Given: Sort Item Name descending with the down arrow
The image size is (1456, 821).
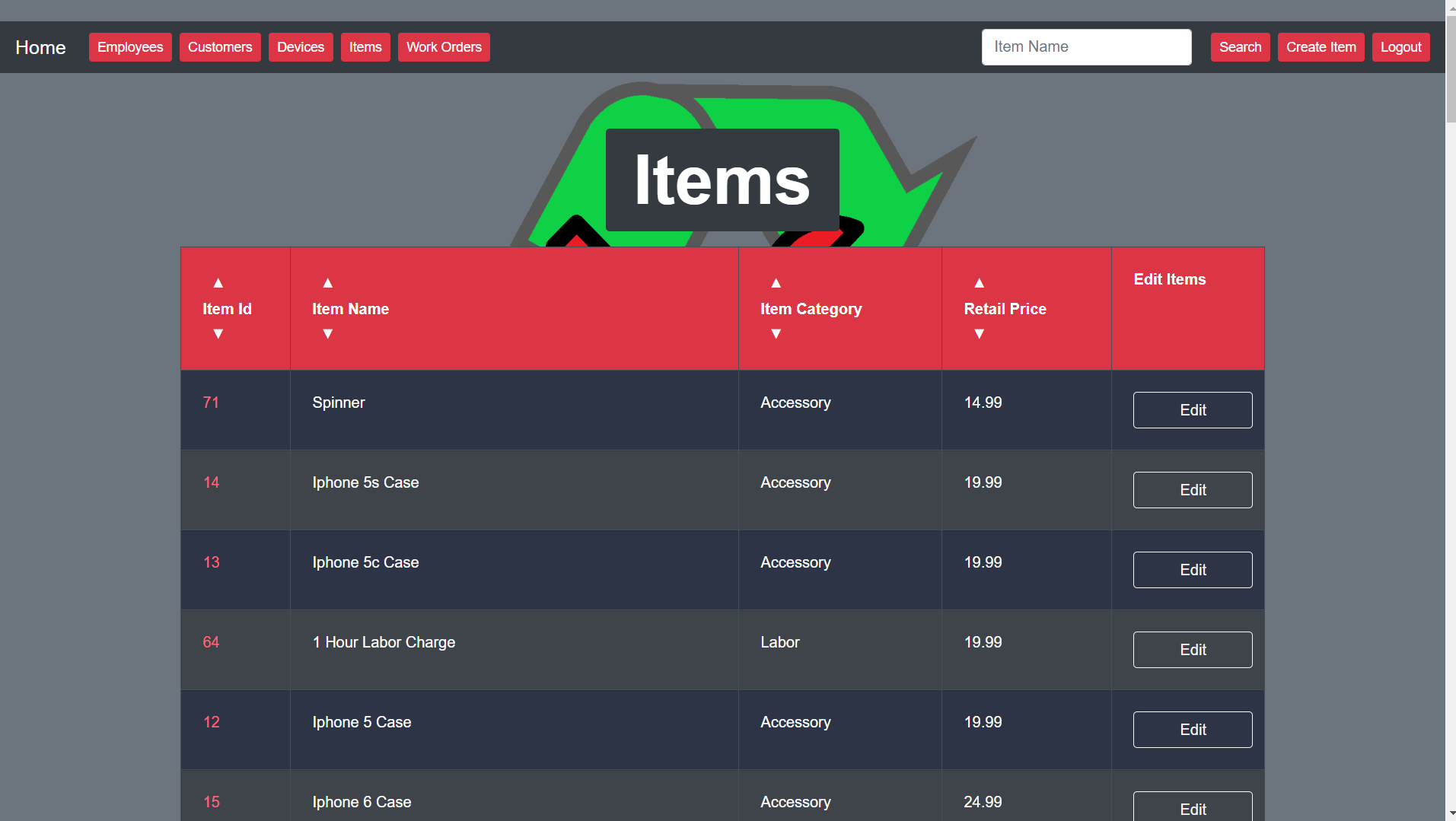Looking at the screenshot, I should click(x=328, y=334).
